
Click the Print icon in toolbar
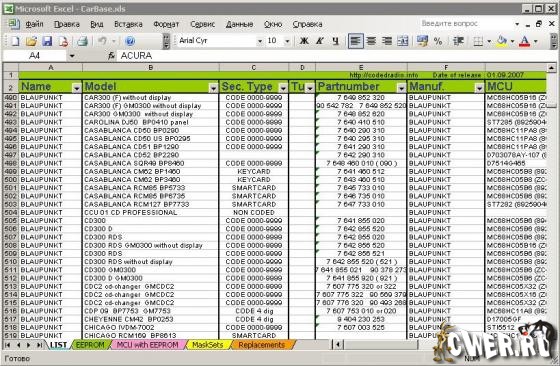(x=82, y=41)
